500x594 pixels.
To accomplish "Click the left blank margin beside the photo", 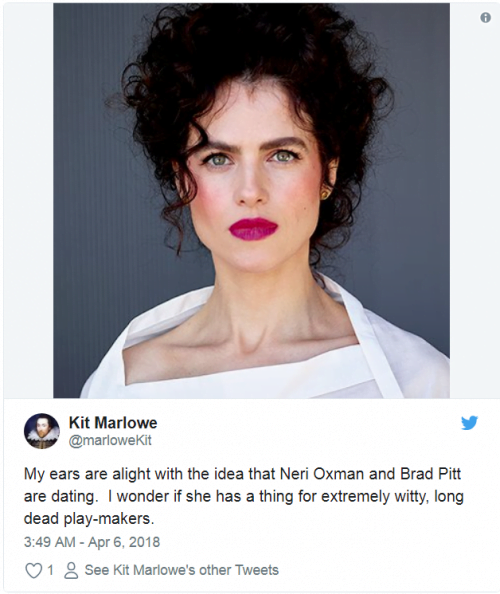I will (28, 201).
